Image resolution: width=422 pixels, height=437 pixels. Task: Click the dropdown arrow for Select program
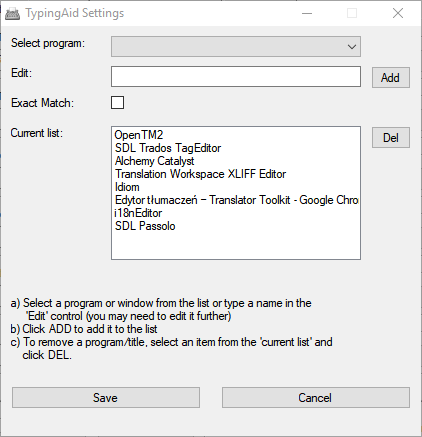(x=352, y=47)
